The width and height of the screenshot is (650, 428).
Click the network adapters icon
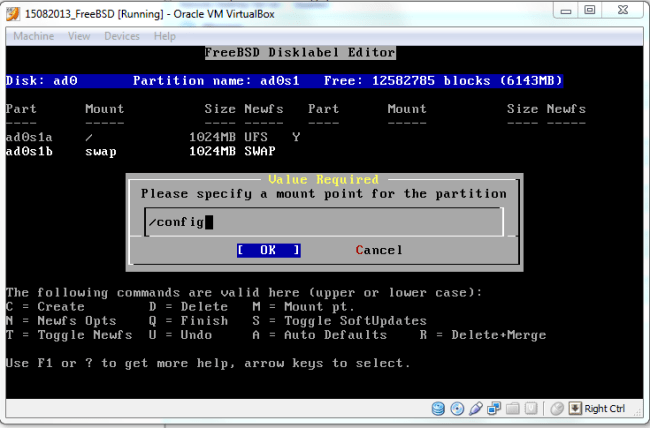click(x=492, y=409)
